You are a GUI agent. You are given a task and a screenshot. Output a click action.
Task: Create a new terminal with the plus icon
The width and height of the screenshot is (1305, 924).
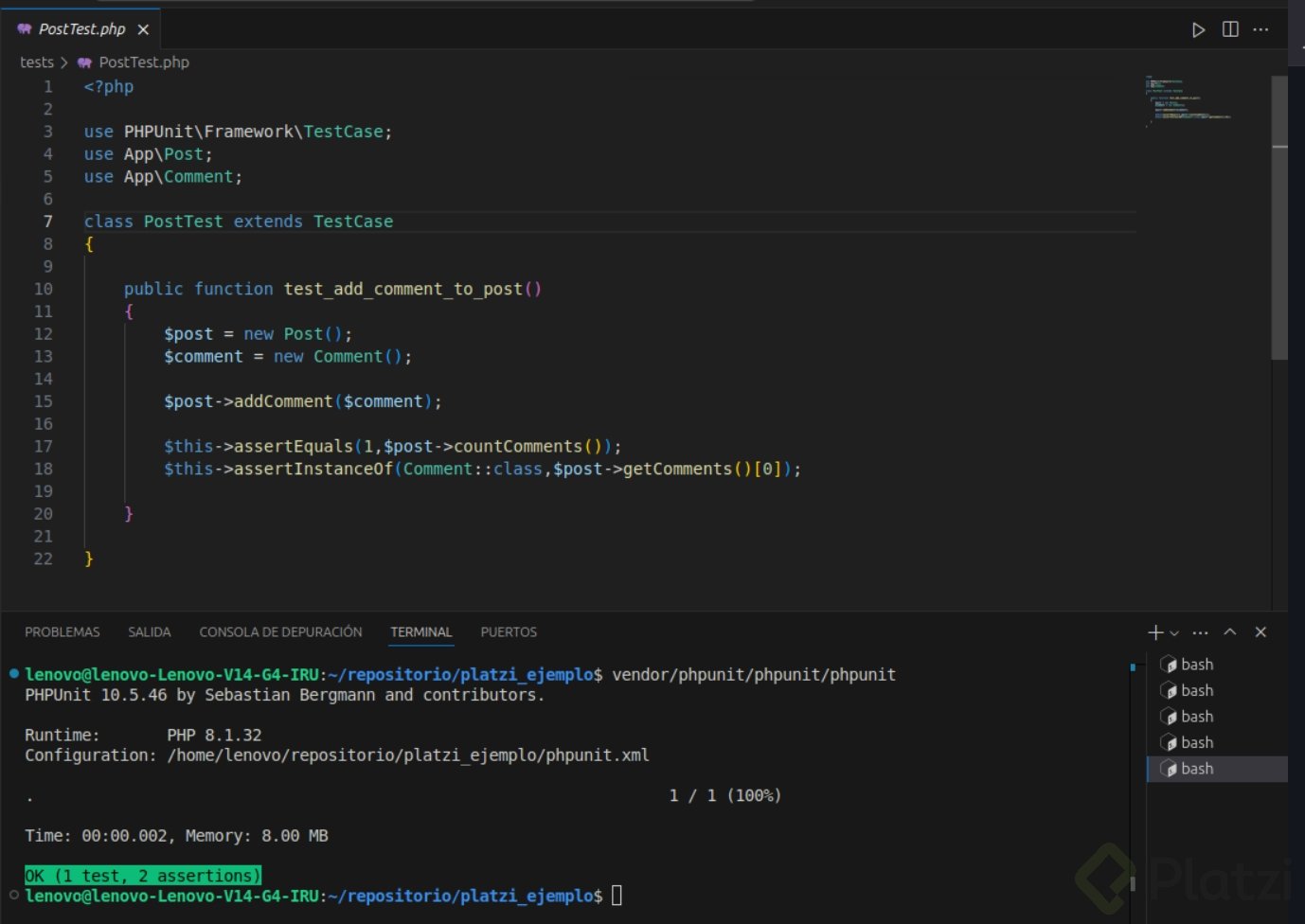[1155, 632]
